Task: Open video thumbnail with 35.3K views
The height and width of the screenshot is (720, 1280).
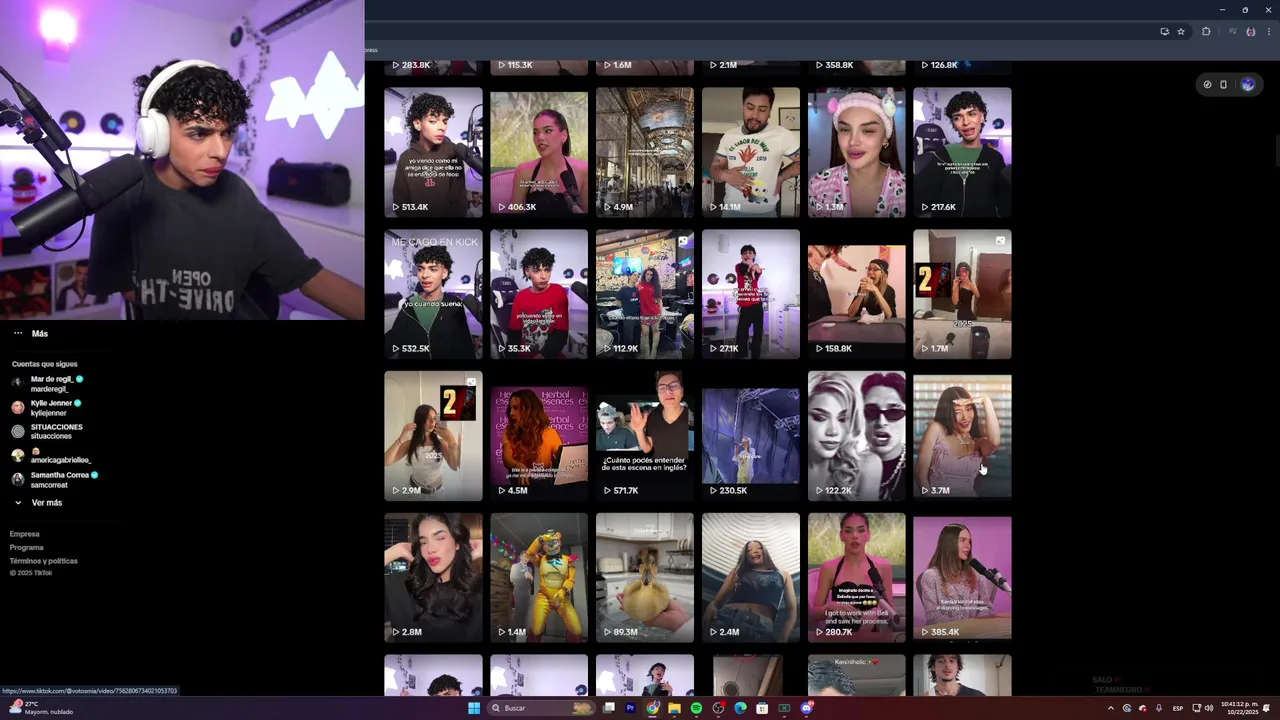Action: [x=539, y=294]
